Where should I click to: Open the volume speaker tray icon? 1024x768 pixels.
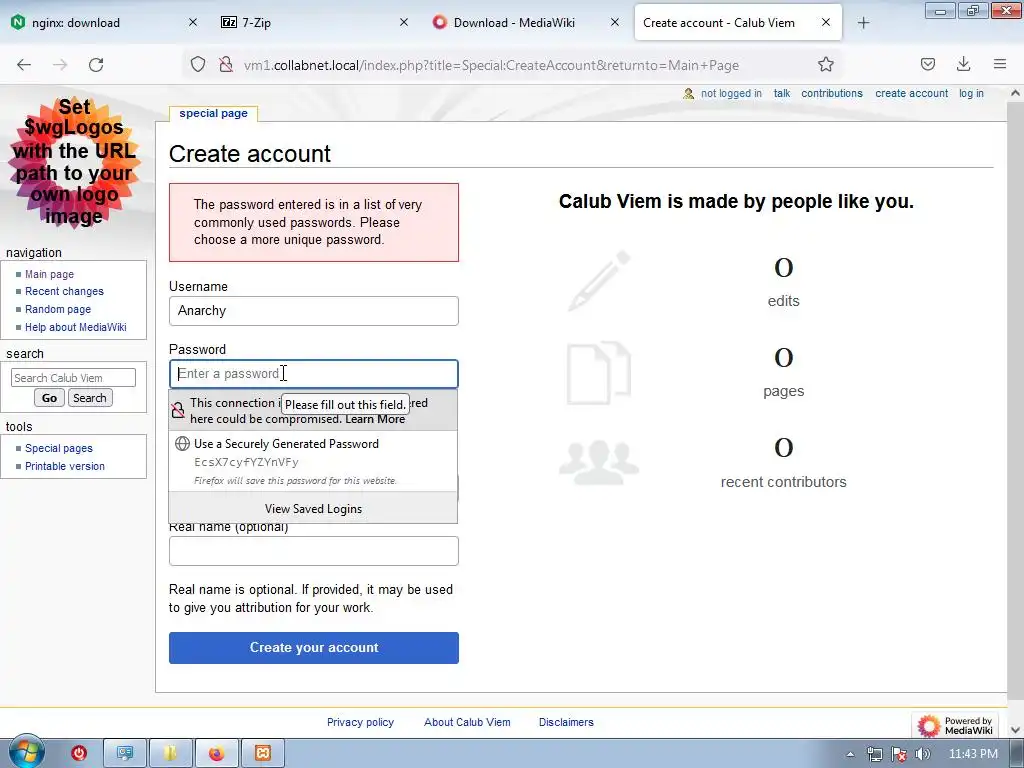coord(922,754)
